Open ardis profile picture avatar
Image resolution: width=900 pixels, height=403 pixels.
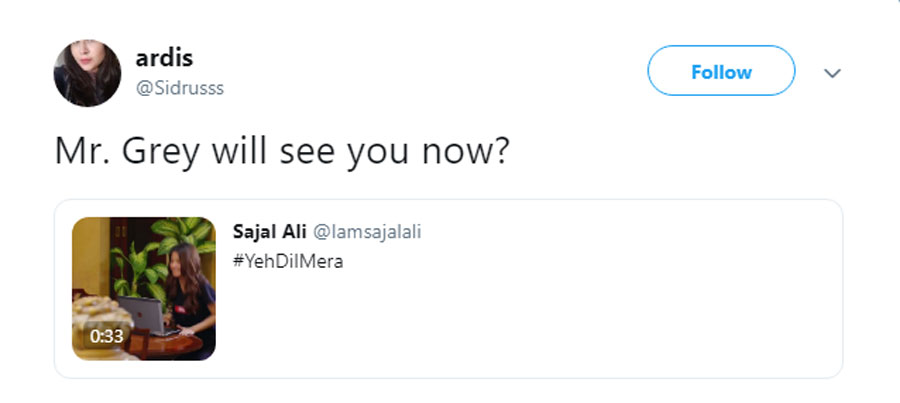pyautogui.click(x=87, y=73)
